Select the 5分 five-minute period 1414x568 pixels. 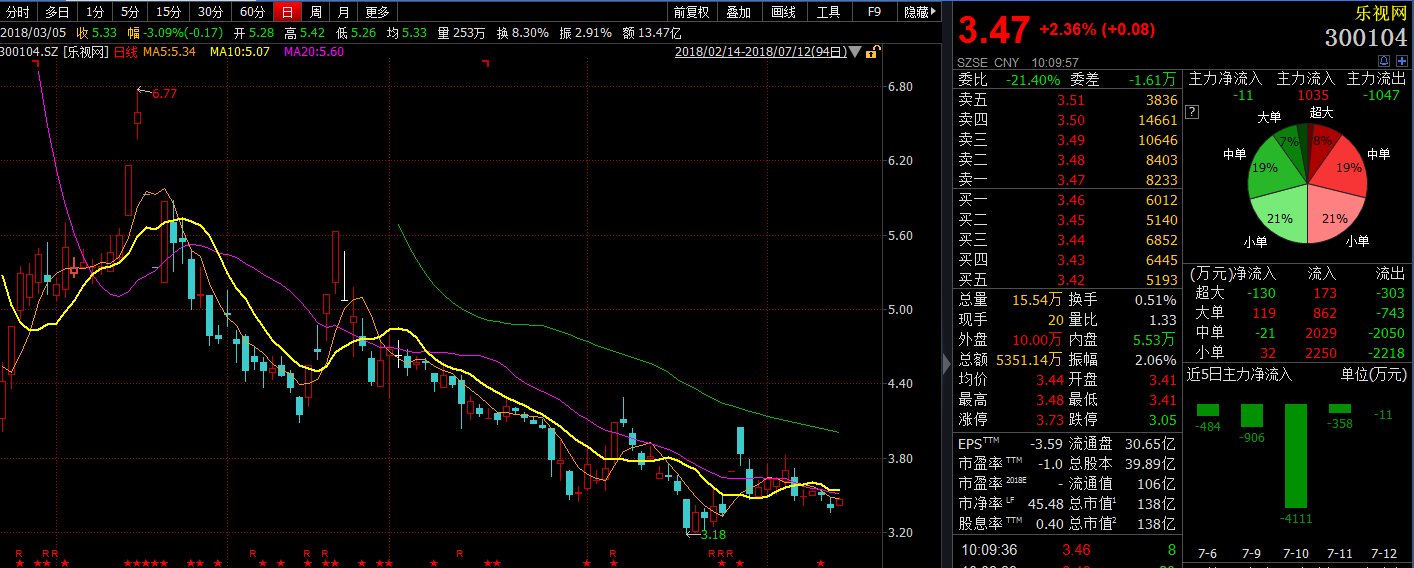pyautogui.click(x=130, y=12)
